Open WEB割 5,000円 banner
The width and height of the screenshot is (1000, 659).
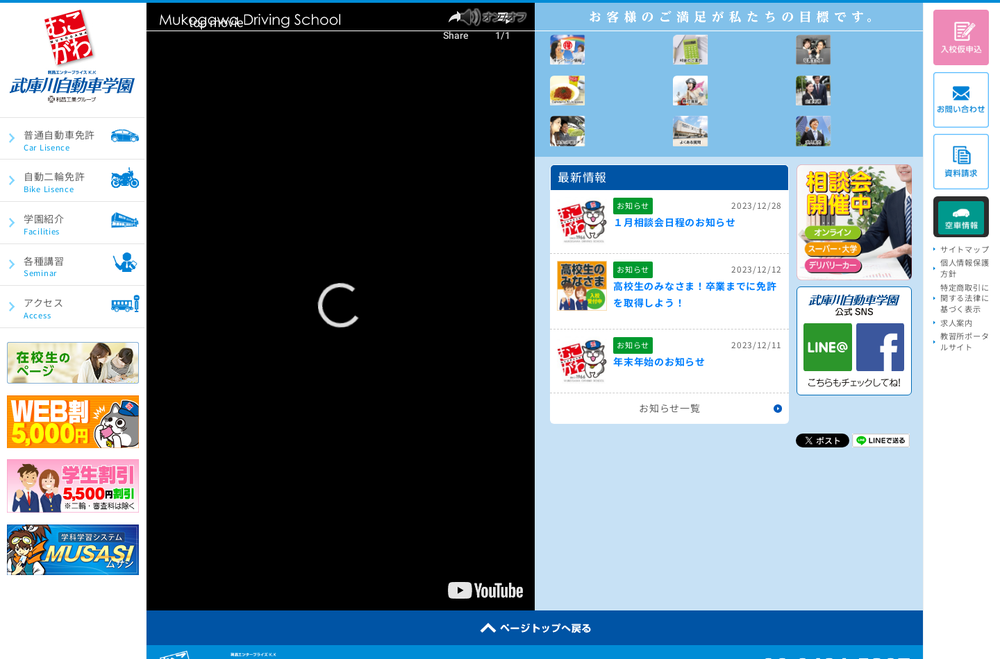coord(73,422)
